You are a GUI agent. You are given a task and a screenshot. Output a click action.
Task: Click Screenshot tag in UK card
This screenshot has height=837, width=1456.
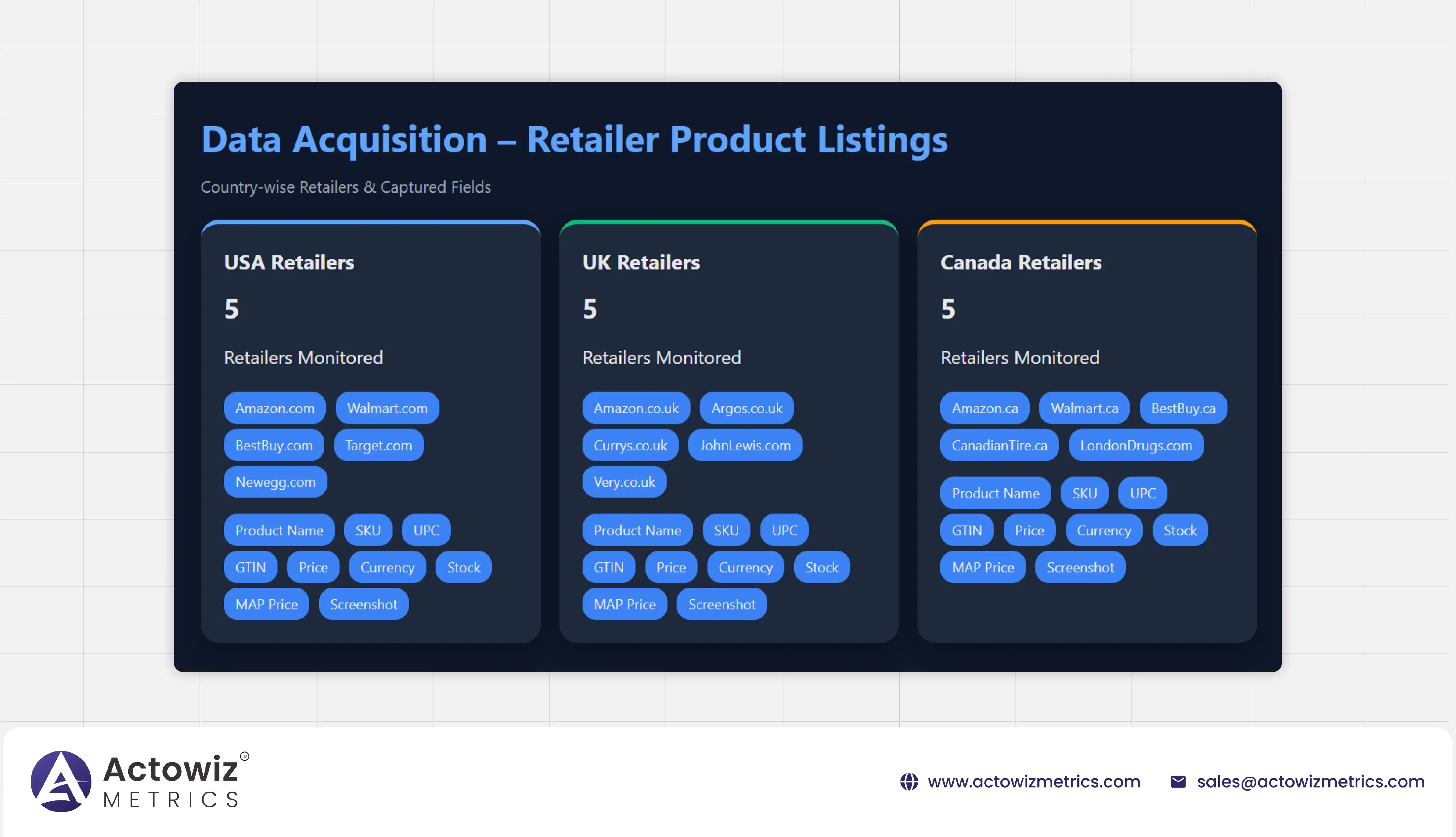[x=722, y=604]
